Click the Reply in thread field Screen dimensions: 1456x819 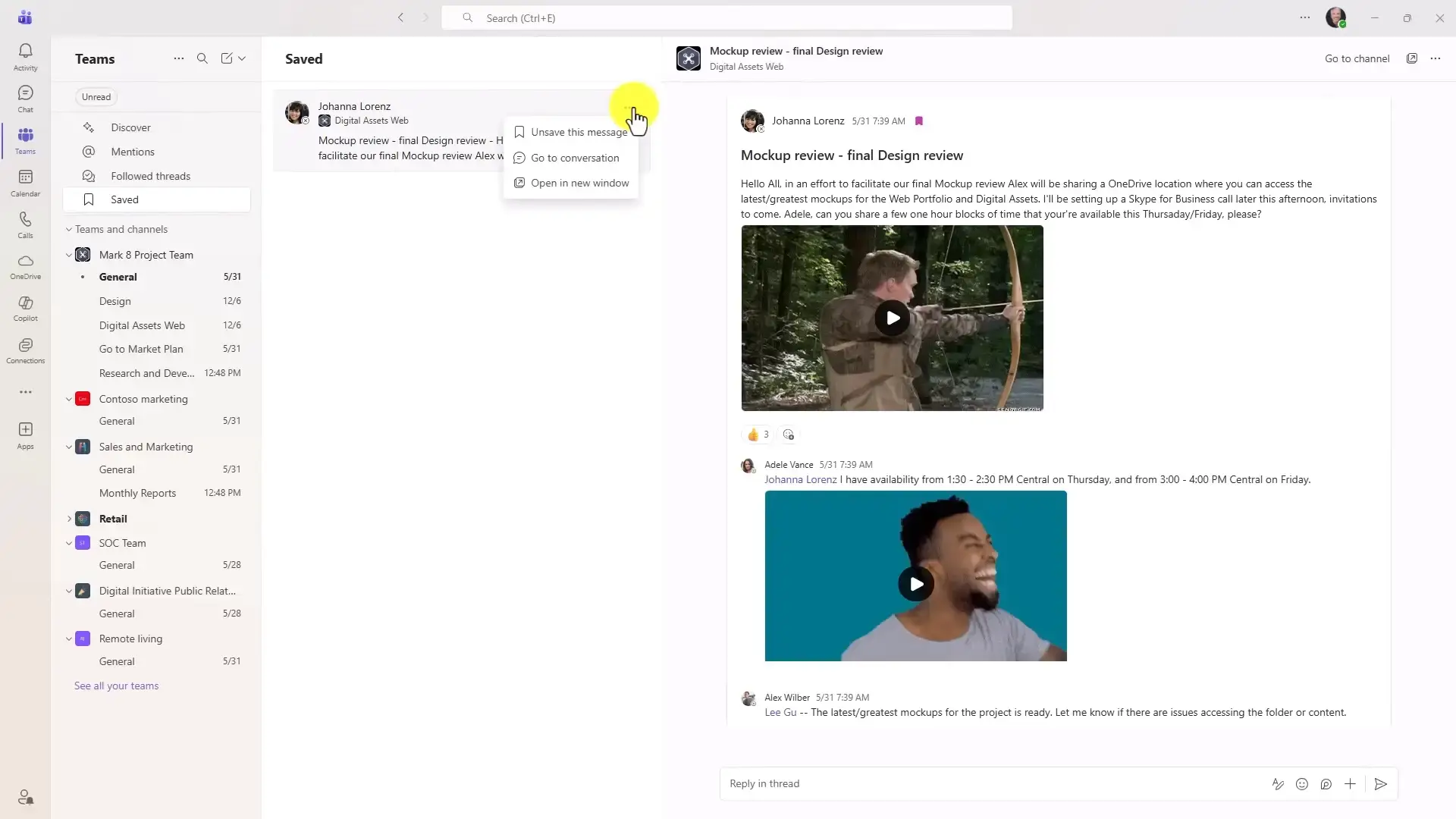tap(993, 784)
